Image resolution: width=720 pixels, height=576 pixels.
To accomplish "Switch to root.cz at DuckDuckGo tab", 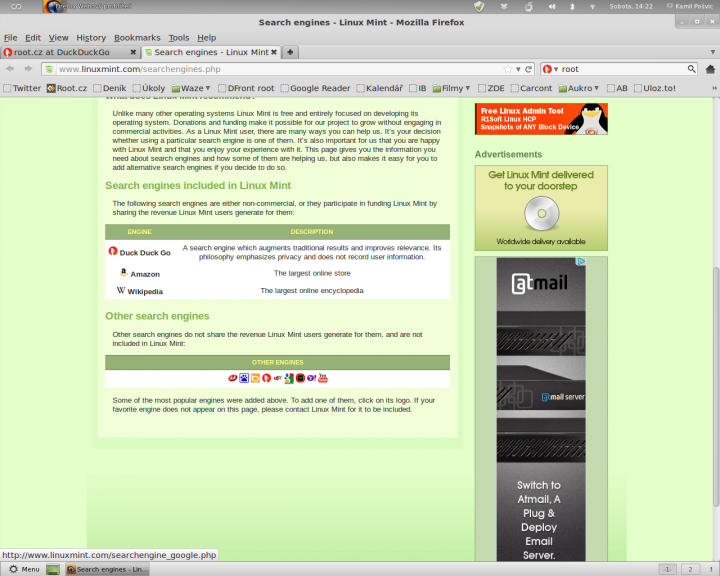I will click(x=70, y=52).
